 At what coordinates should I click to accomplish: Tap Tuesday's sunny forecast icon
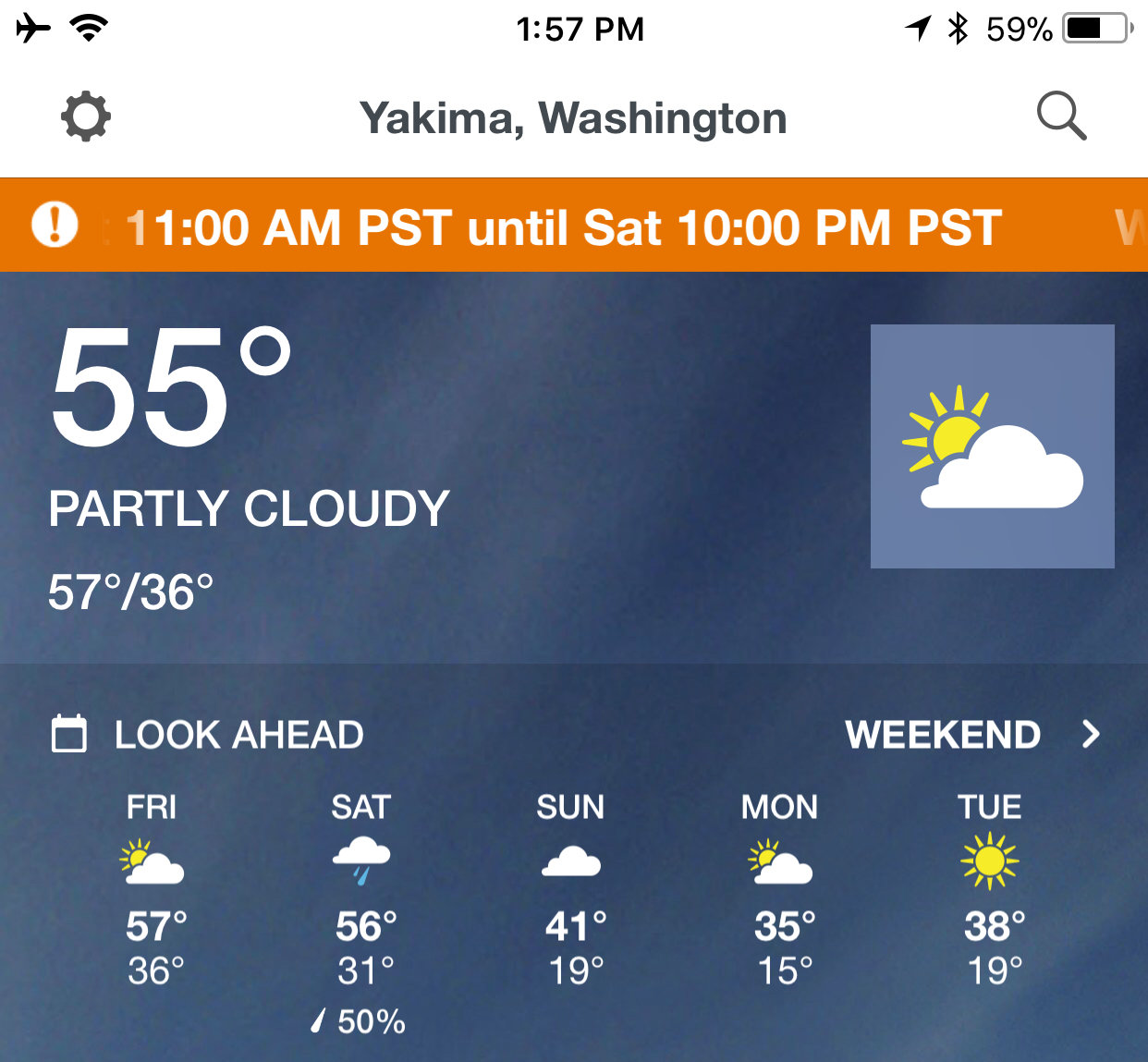[989, 861]
